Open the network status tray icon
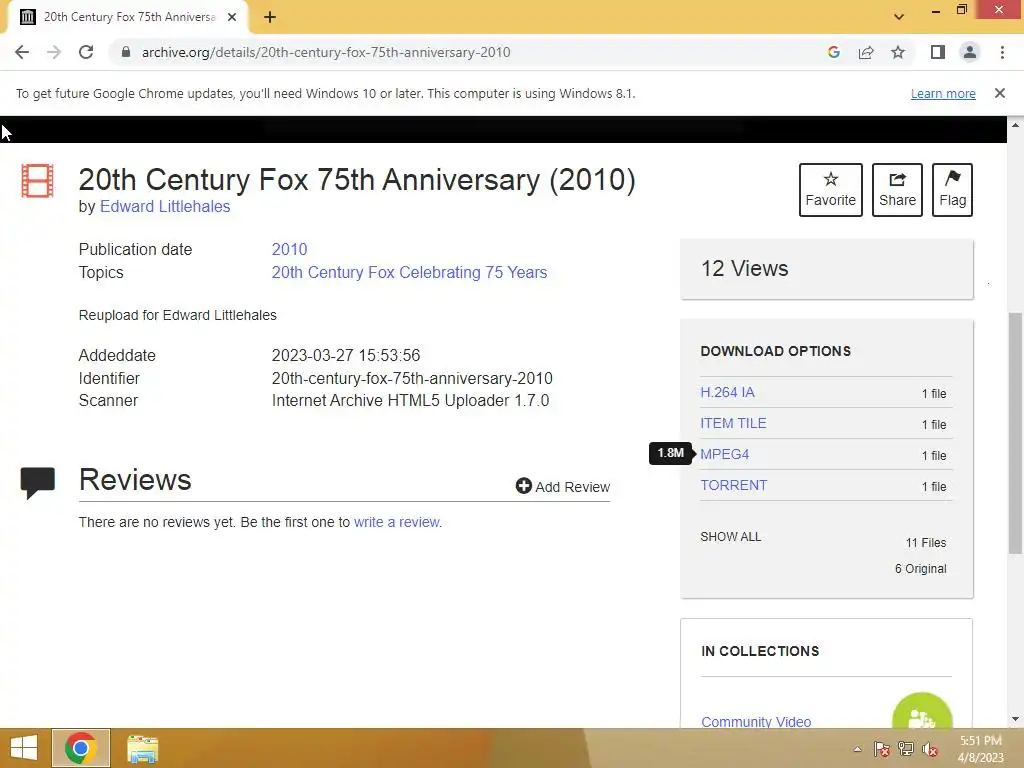1024x768 pixels. 906,749
